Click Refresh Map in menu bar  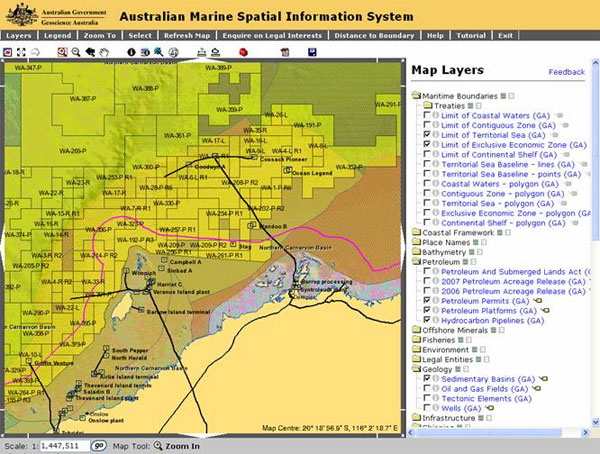[x=187, y=36]
